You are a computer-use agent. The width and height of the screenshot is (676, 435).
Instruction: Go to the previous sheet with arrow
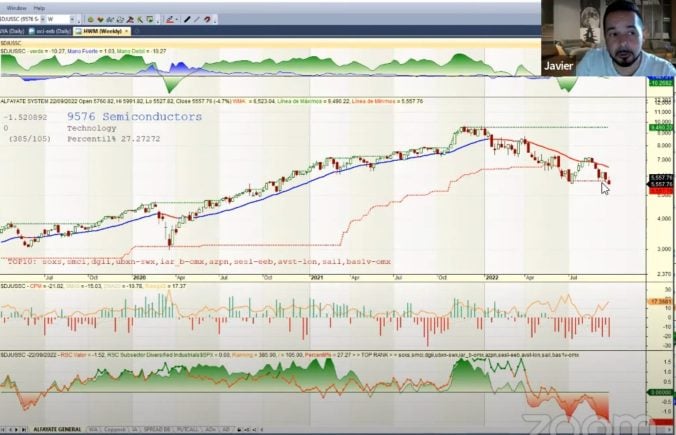[10, 429]
